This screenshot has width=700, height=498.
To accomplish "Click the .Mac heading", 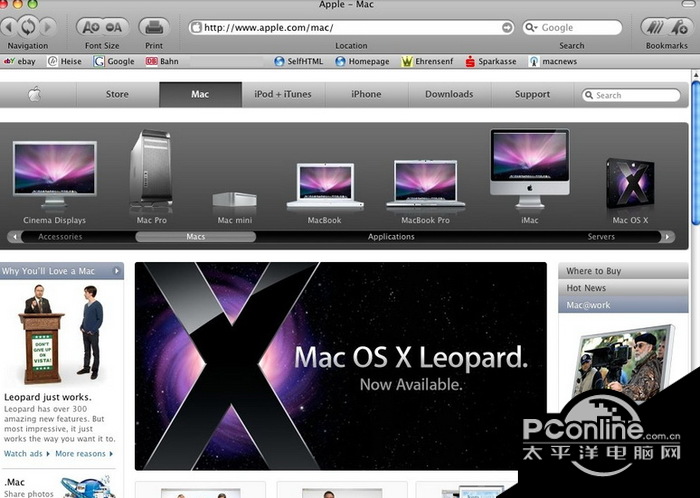I will [x=15, y=482].
